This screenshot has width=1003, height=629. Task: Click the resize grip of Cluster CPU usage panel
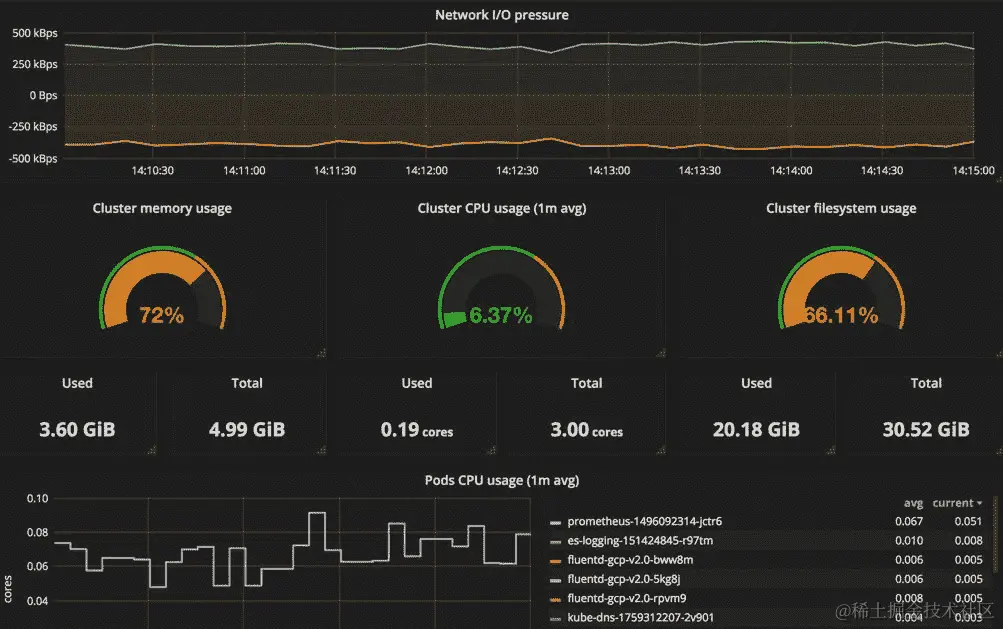661,353
